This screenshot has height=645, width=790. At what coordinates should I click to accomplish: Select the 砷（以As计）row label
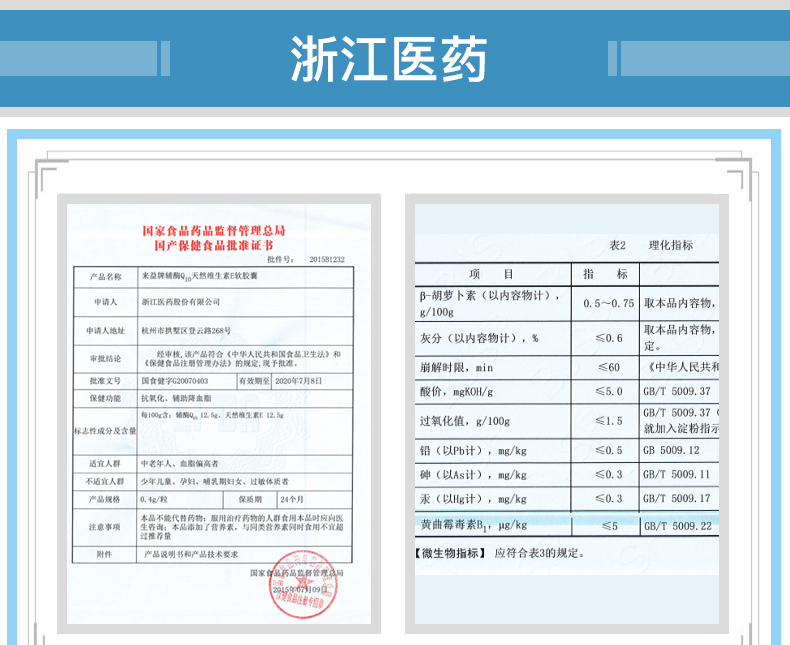click(473, 475)
